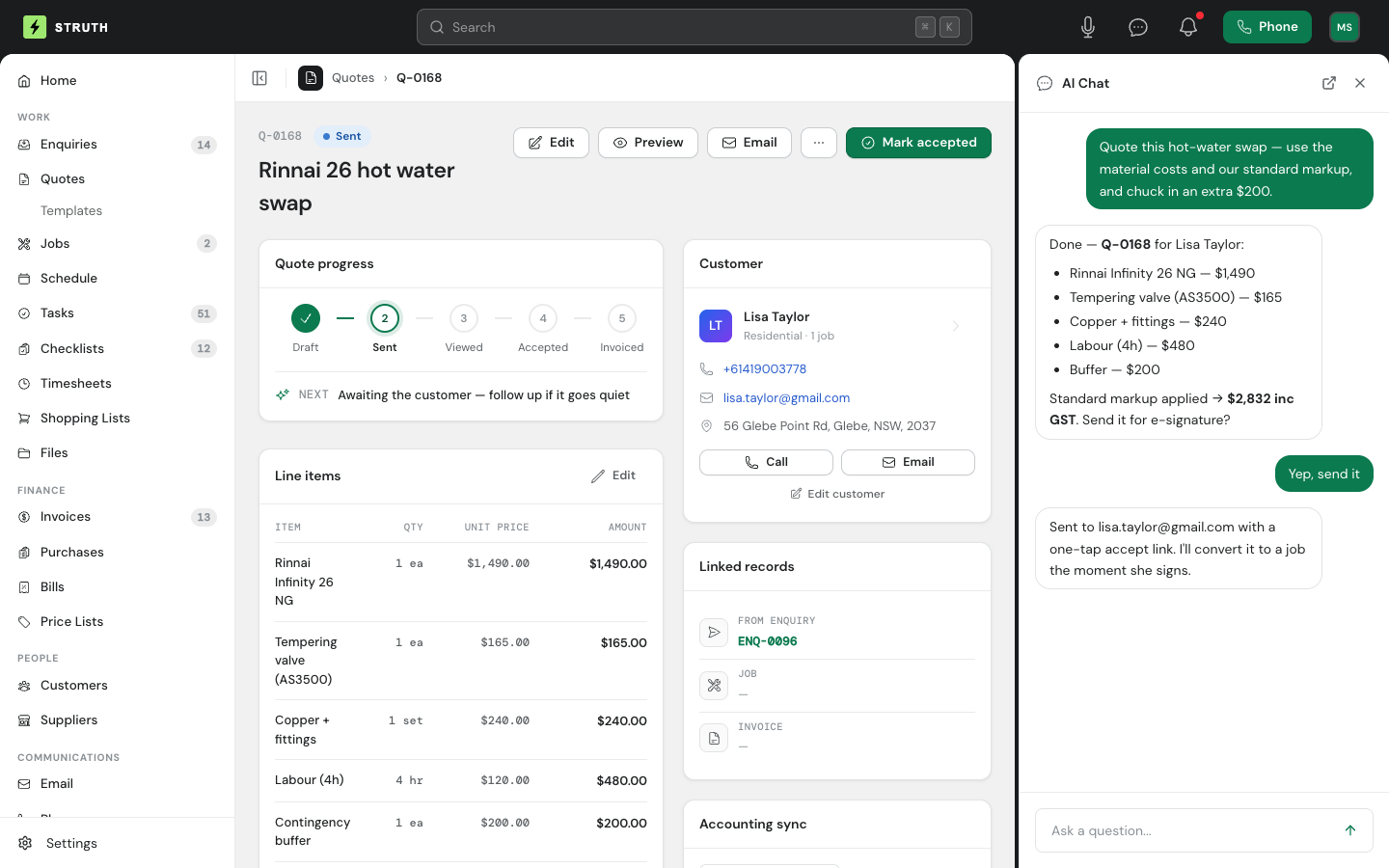Mark the quote as accepted
Screen dimensions: 1389x868
(x=918, y=143)
